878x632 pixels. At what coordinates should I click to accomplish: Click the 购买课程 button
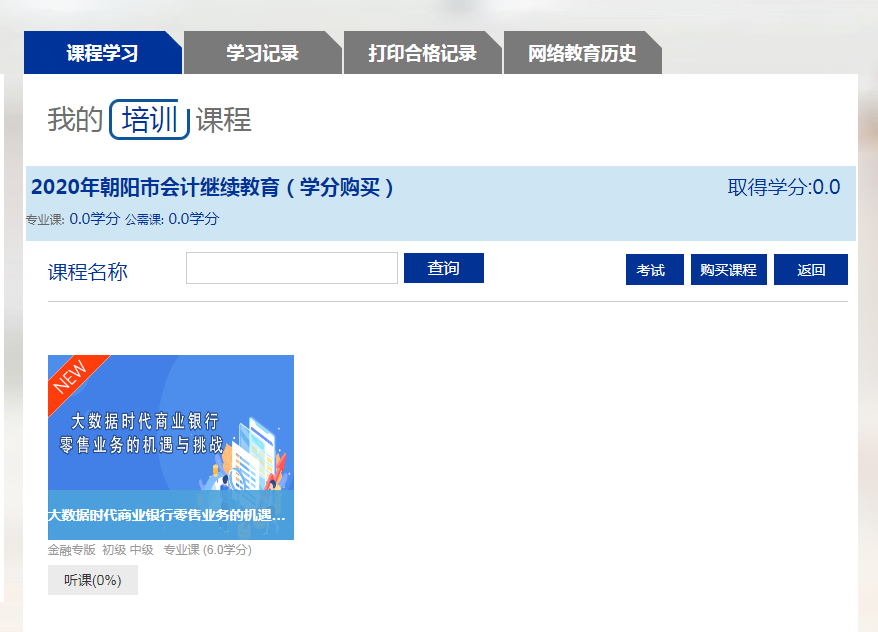click(x=728, y=270)
